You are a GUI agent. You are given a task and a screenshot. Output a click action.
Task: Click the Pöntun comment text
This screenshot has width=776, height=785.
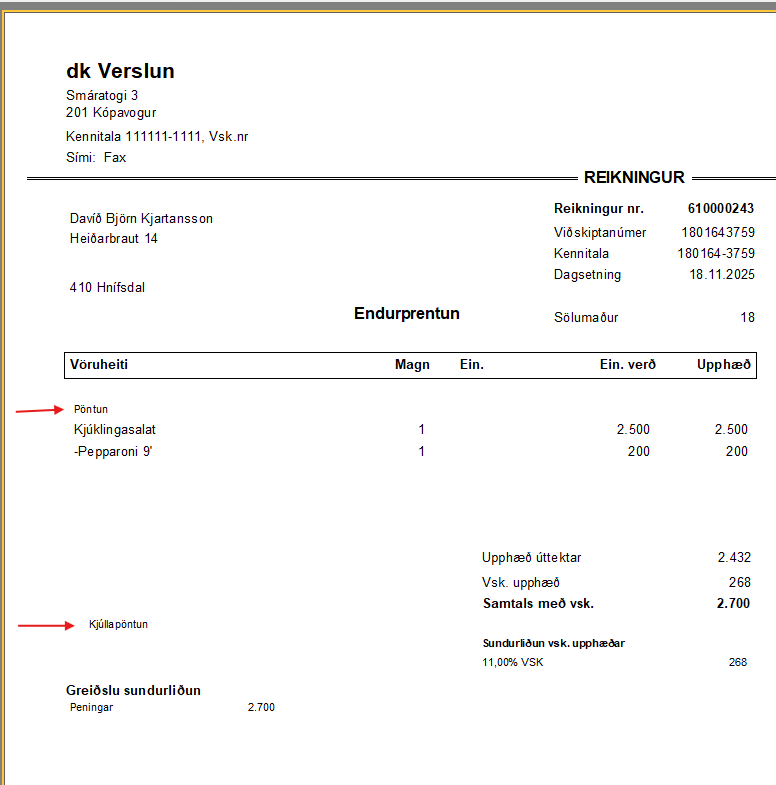(x=91, y=409)
